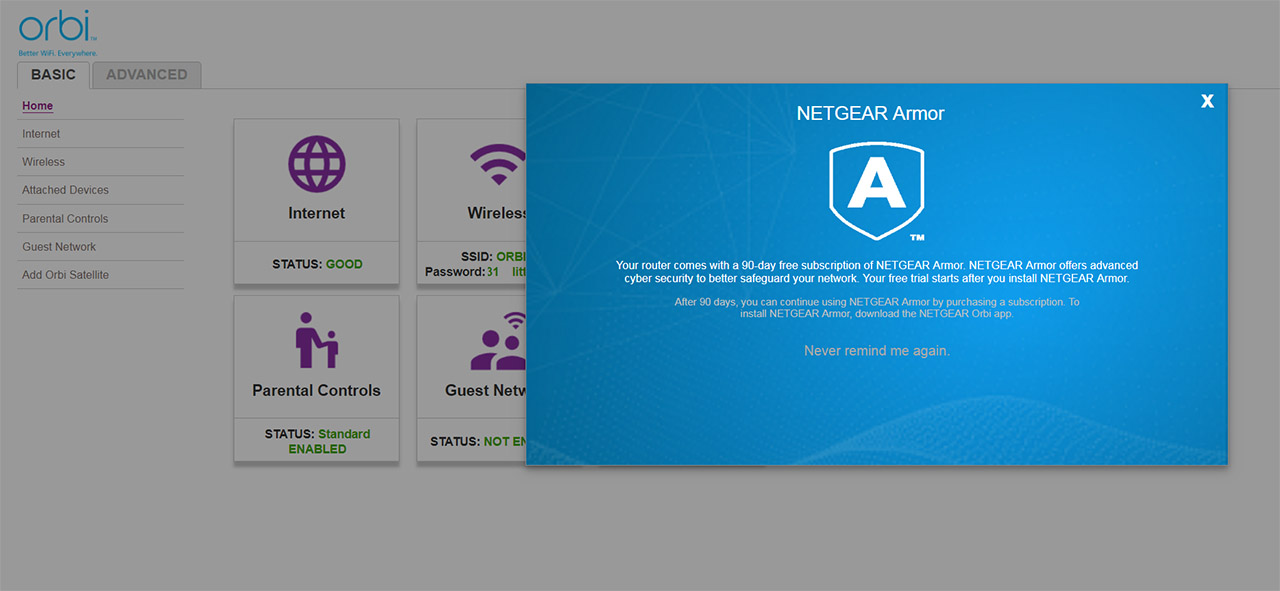Open the Parental Controls parent-and-child icon
Viewport: 1280px width, 591px height.
(317, 340)
